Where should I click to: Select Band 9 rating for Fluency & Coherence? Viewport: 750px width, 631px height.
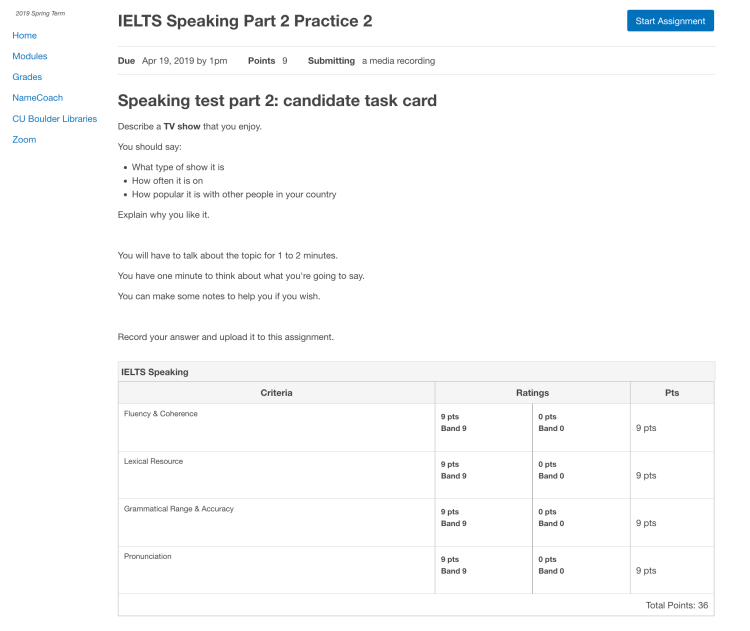[483, 427]
